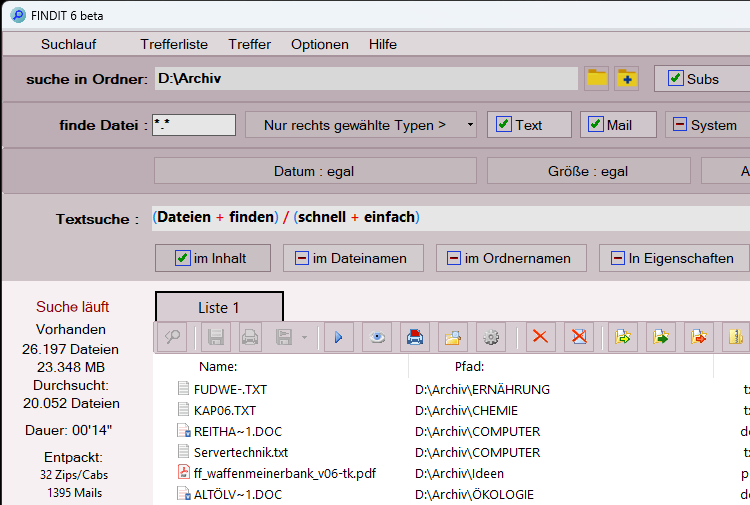Click the gear settings icon in toolbar
The width and height of the screenshot is (750, 505).
(x=490, y=338)
